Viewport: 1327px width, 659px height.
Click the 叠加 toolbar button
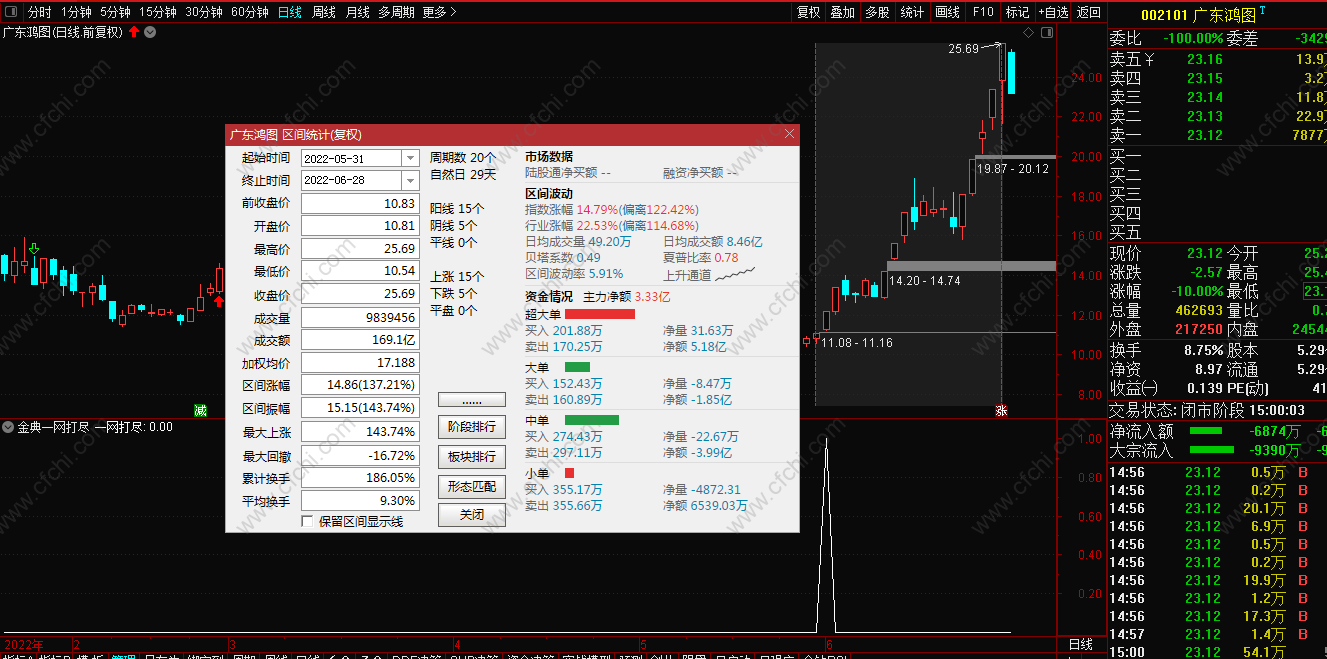(843, 12)
